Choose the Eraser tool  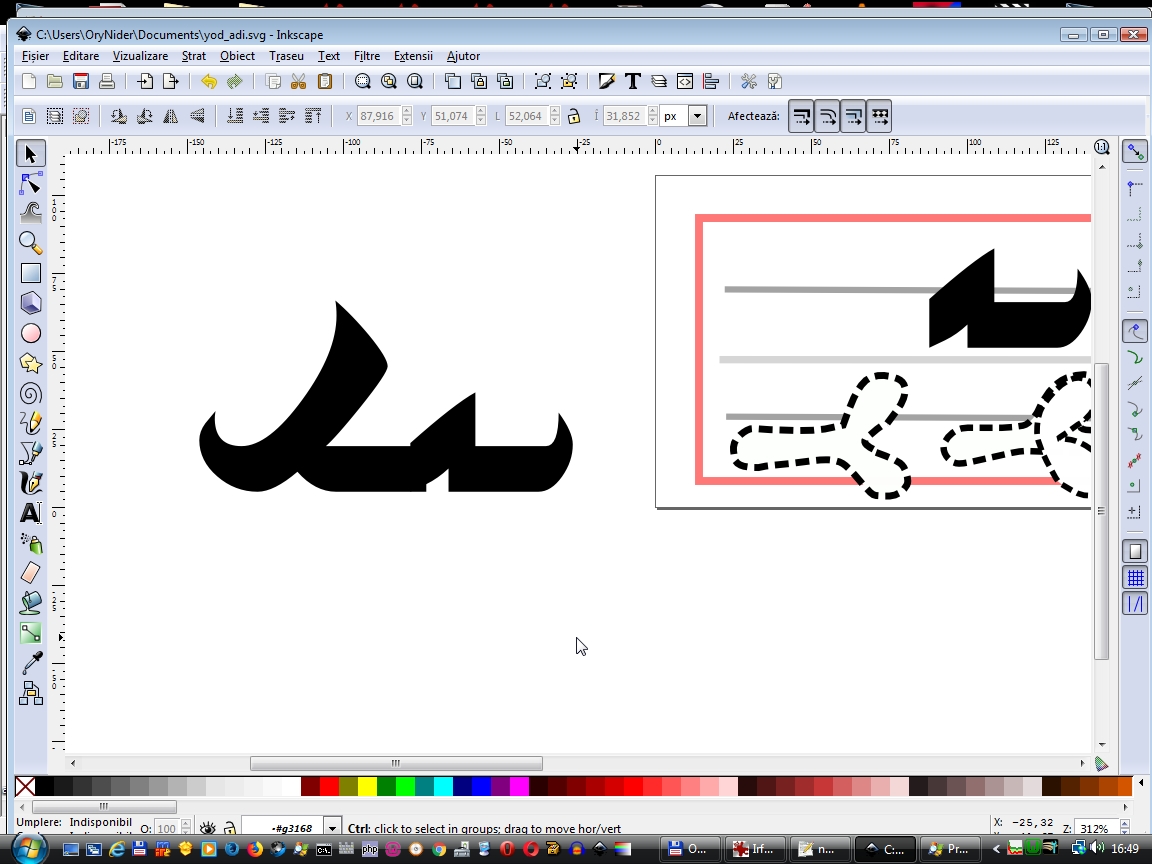[x=31, y=572]
